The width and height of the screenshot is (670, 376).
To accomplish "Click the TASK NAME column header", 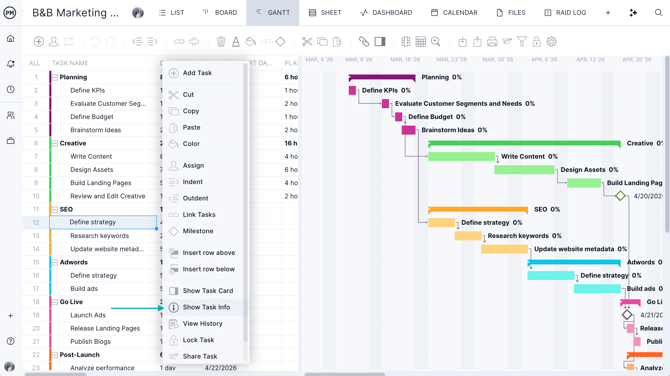I will [x=70, y=63].
